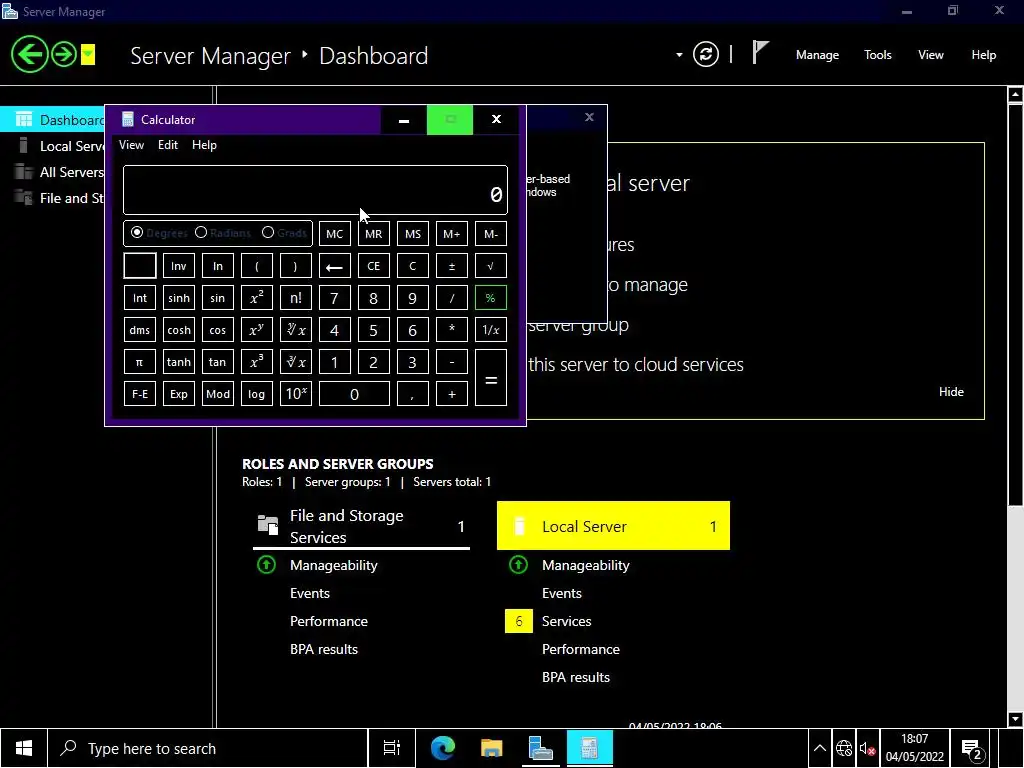Open the yellow Local Server tile header
Screen dimensions: 1024x768
click(x=613, y=526)
